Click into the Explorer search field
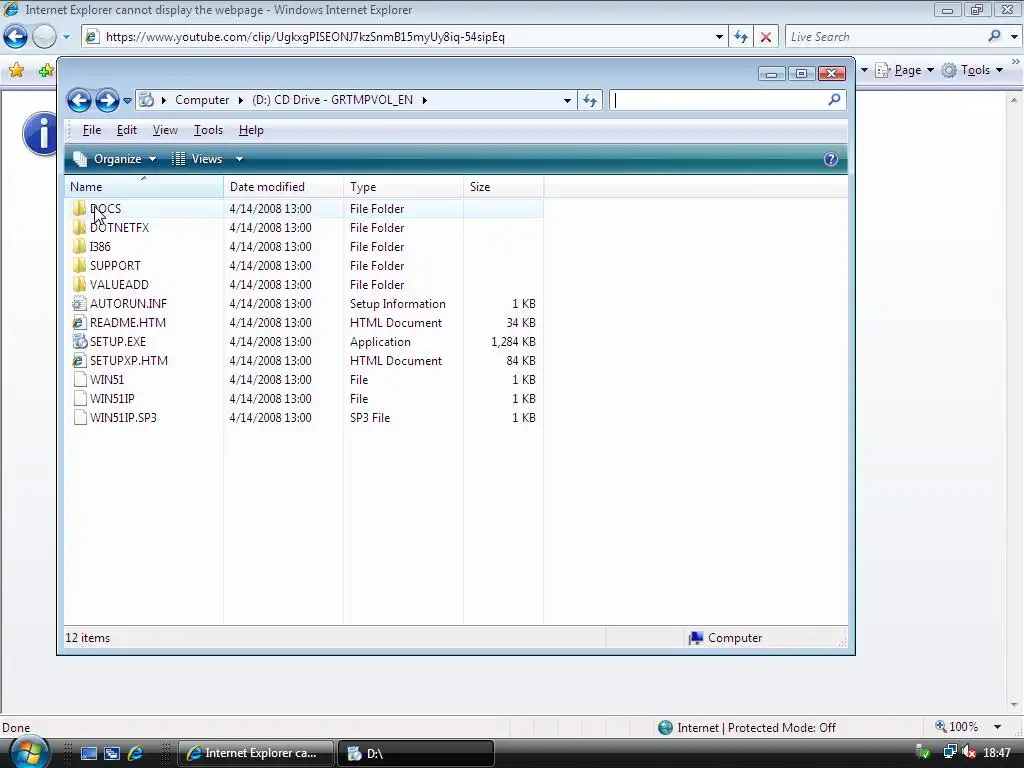 (x=718, y=100)
